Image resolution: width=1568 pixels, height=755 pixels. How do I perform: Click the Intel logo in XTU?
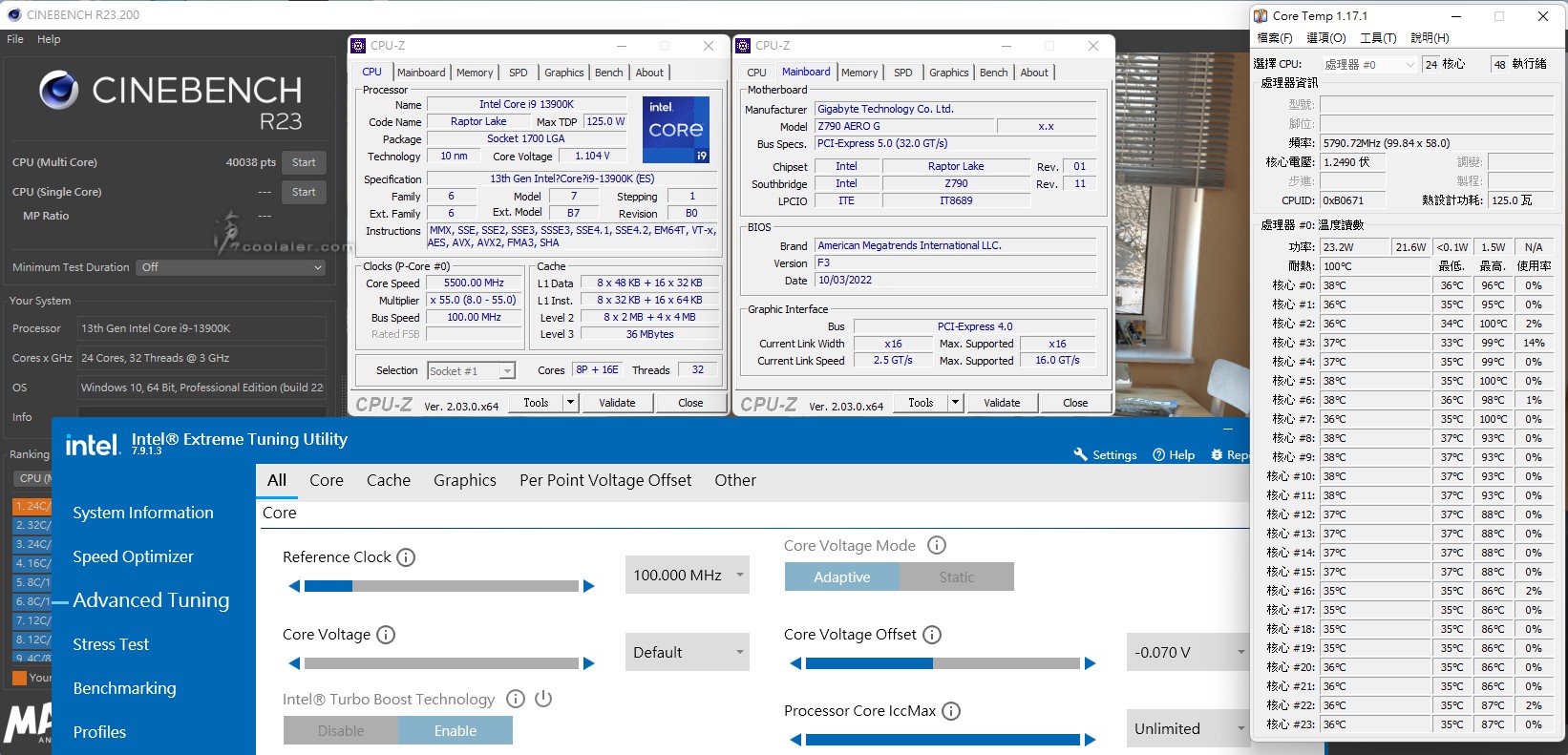pos(93,445)
